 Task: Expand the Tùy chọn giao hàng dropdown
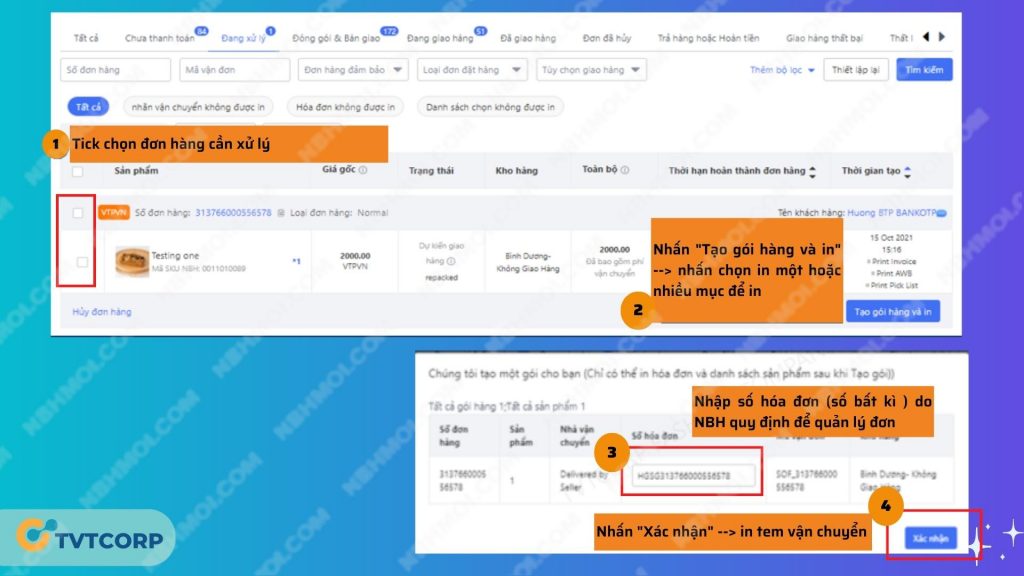tap(589, 70)
